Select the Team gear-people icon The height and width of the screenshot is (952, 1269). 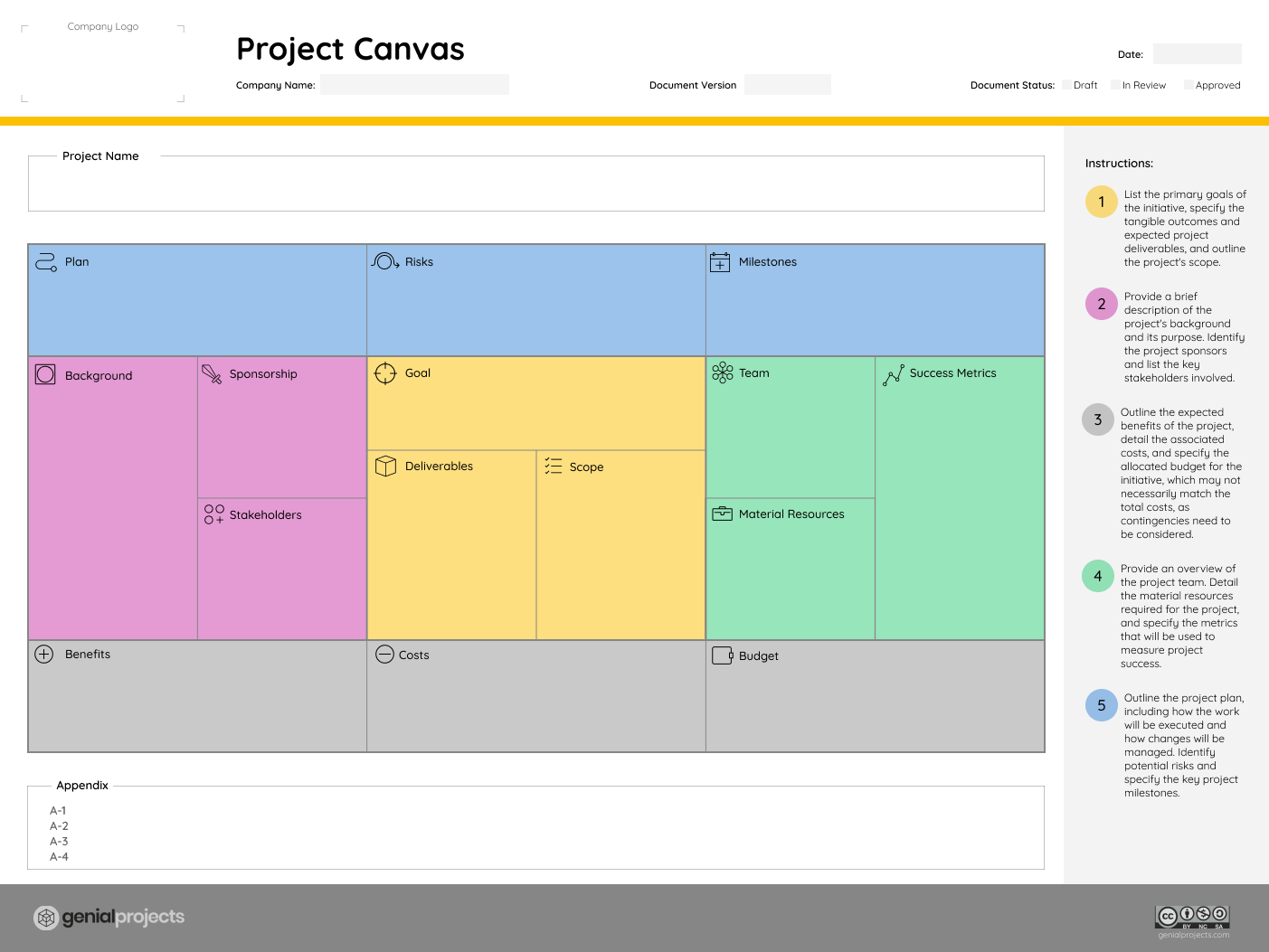723,372
